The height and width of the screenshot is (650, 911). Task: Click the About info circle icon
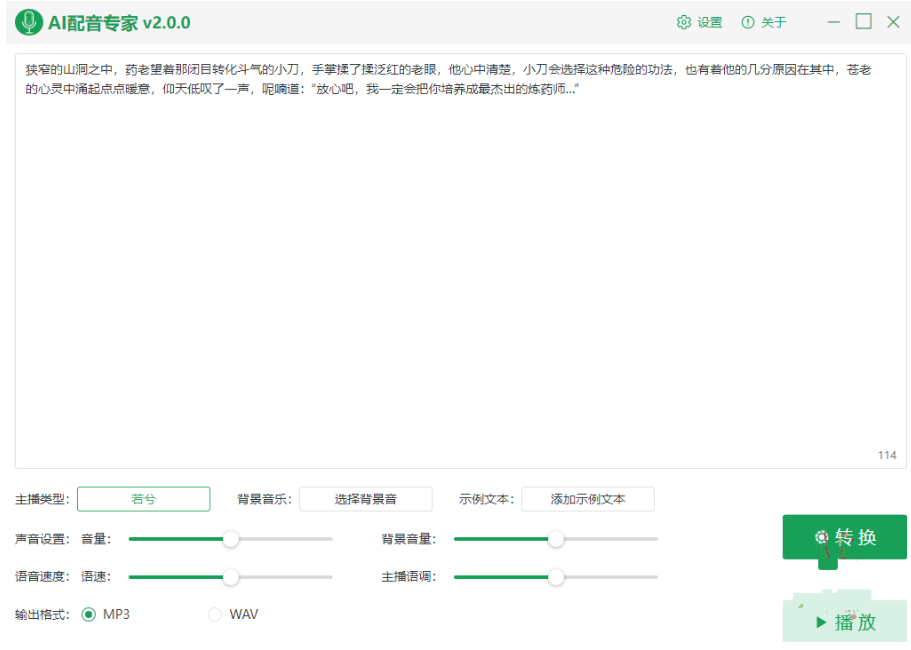(748, 22)
